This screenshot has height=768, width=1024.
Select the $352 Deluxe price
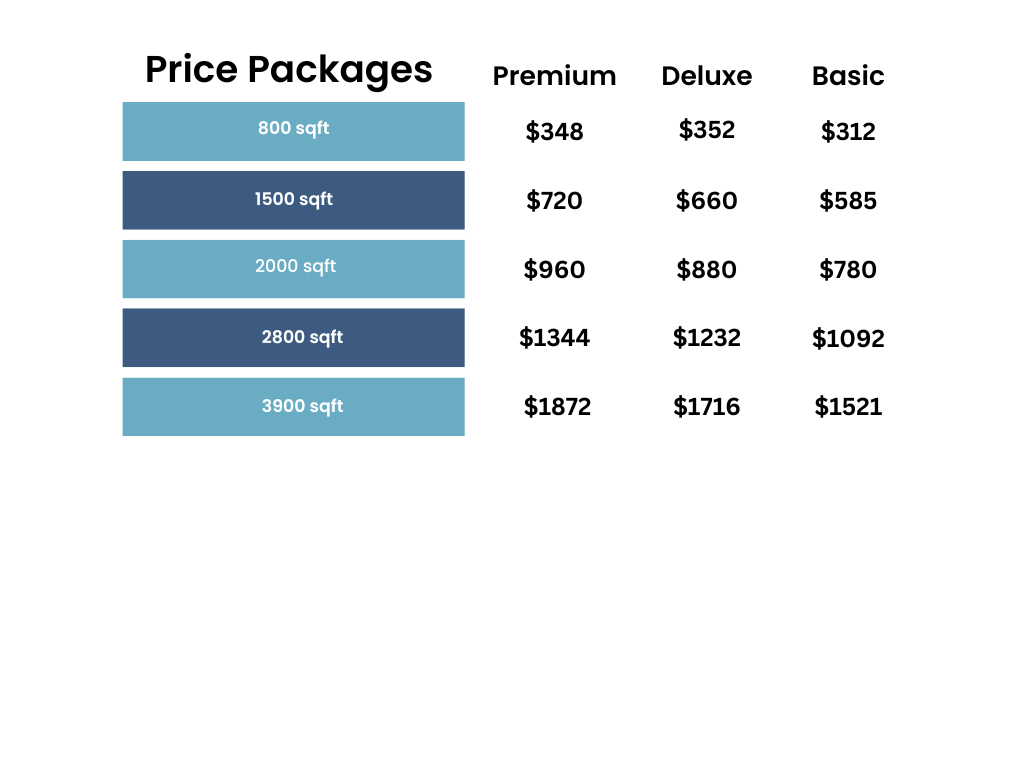[706, 130]
